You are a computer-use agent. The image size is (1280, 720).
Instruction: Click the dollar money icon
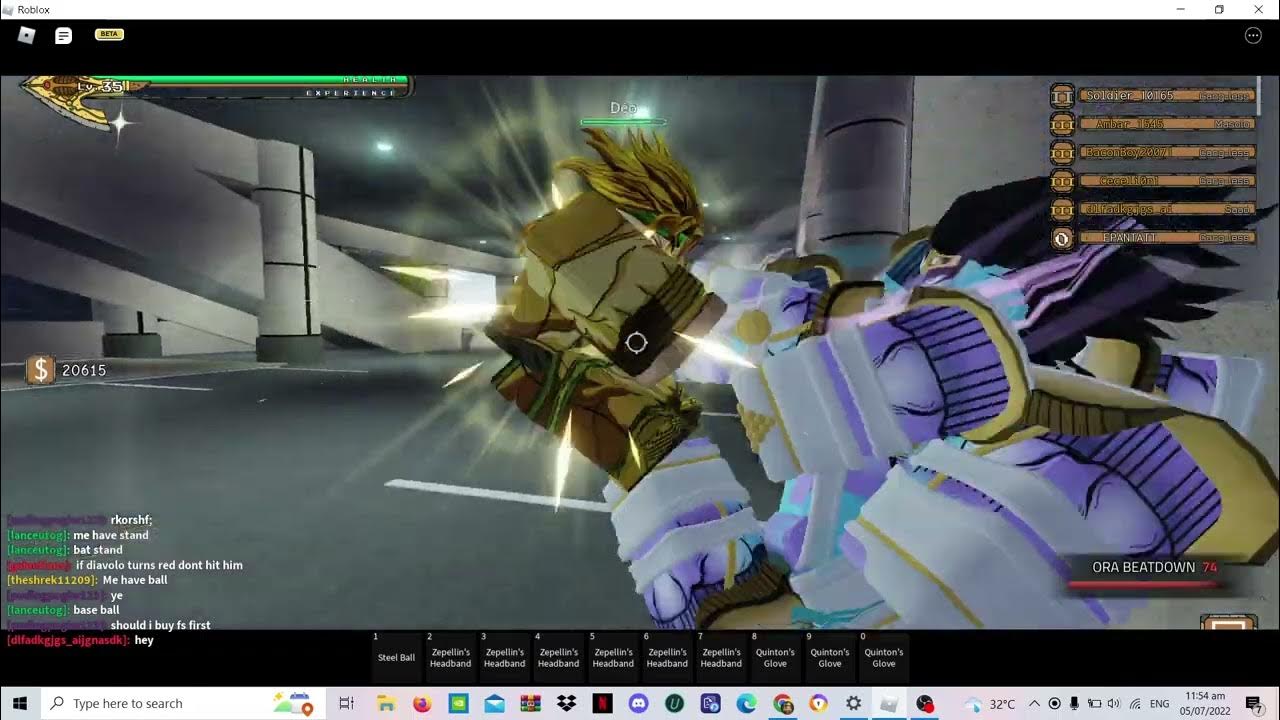pyautogui.click(x=40, y=370)
